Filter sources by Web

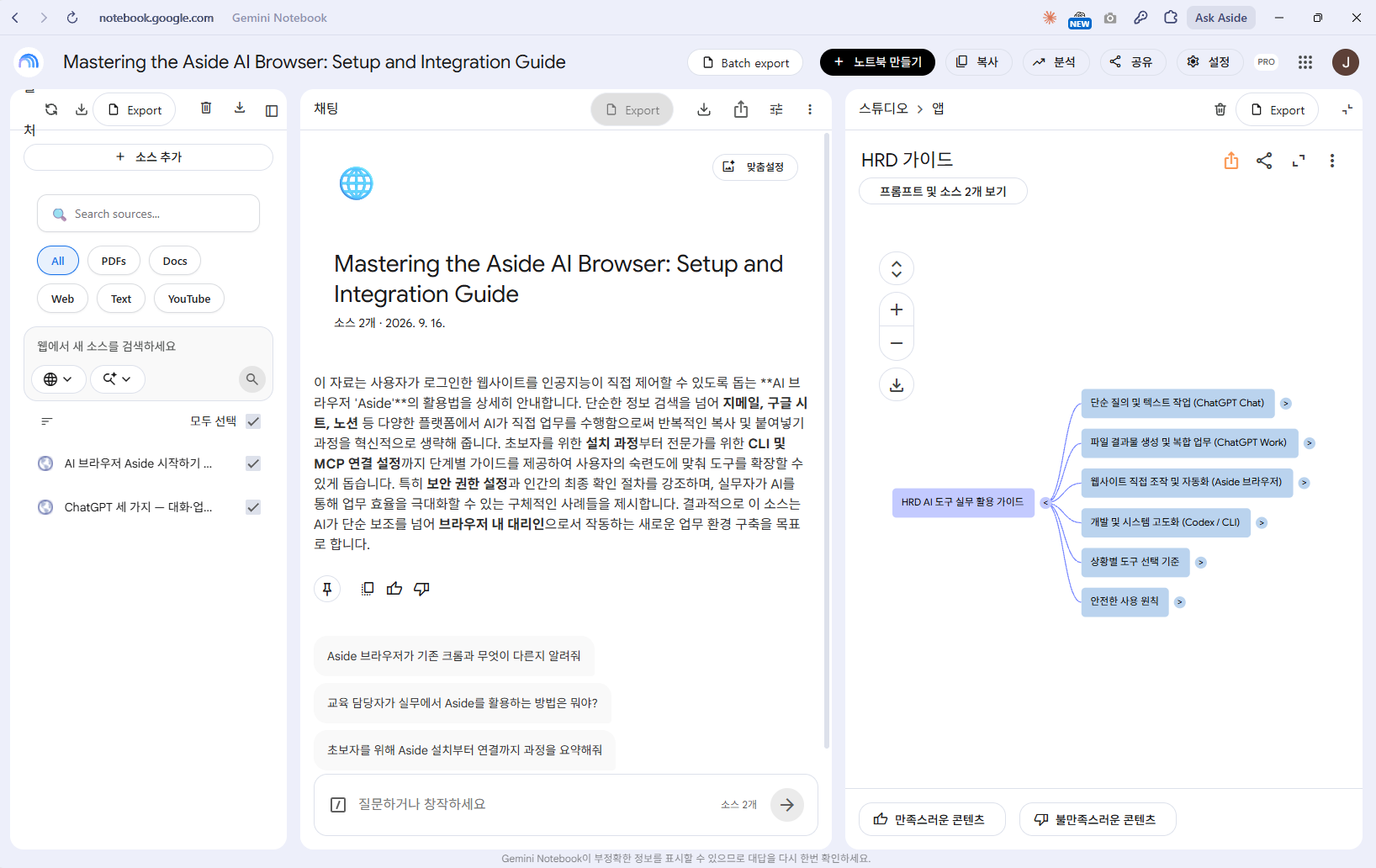click(x=63, y=299)
